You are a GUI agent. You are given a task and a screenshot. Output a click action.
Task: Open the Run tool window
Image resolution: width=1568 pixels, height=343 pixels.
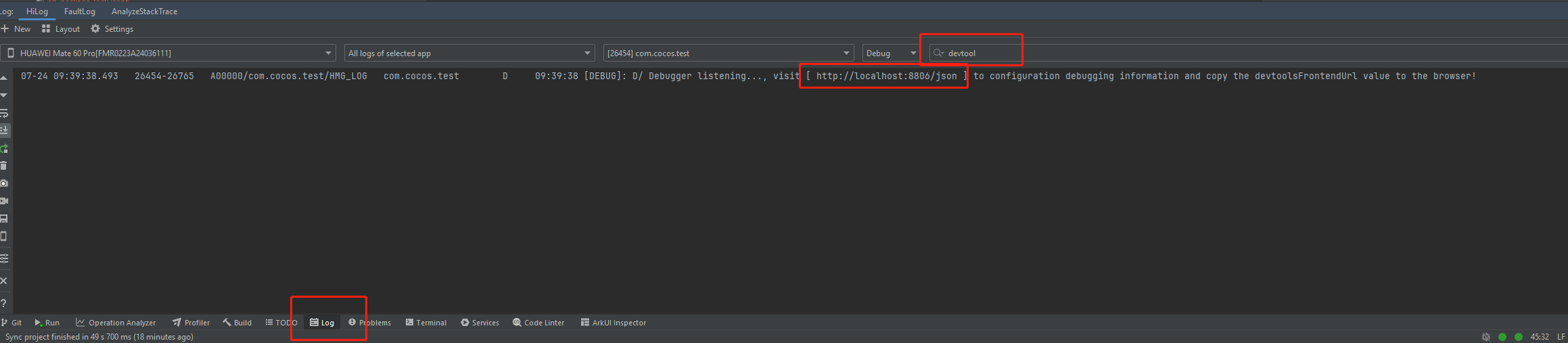coord(47,323)
